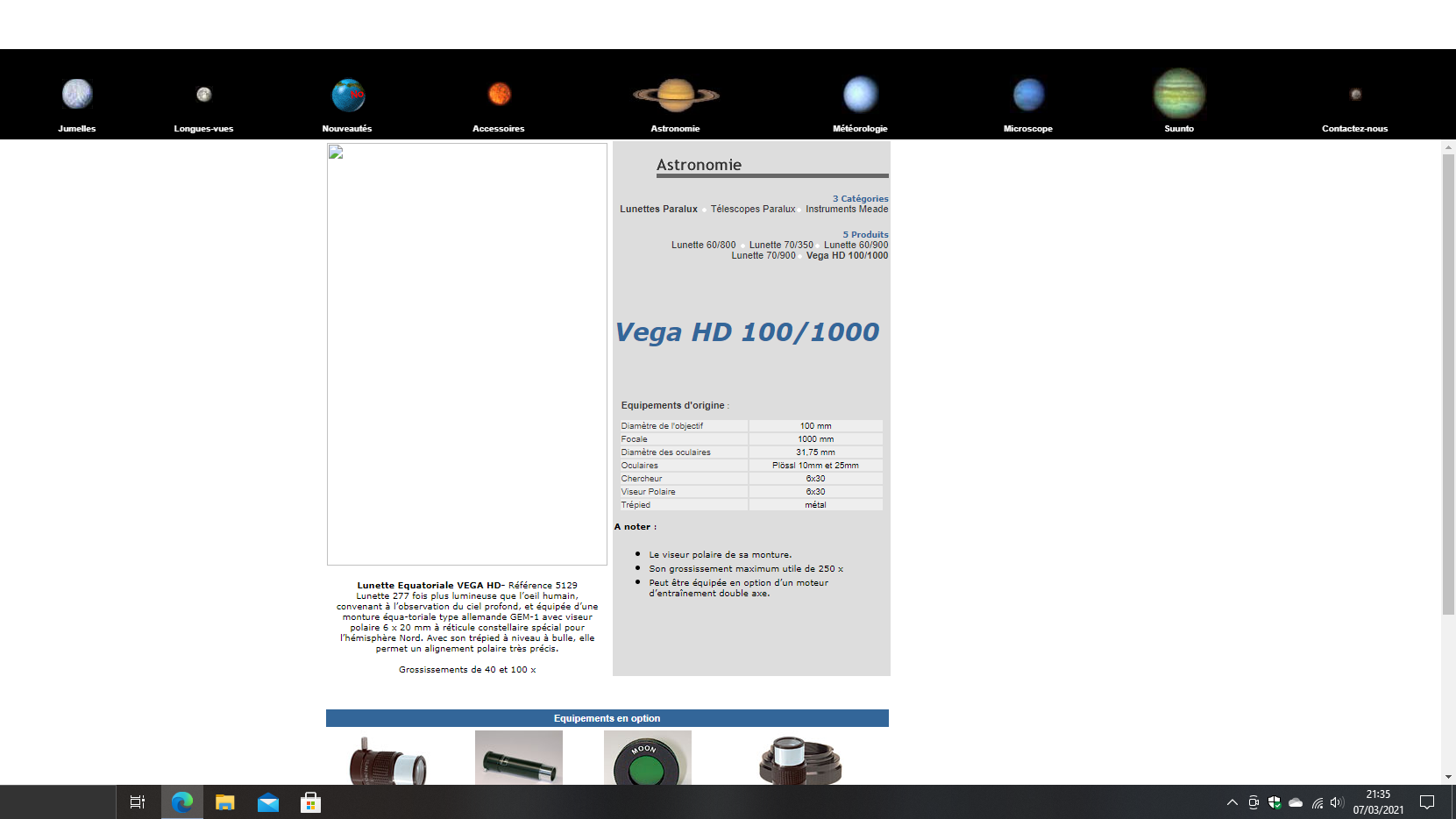This screenshot has height=819, width=1456.
Task: Select the '31,75 mm' value cell
Action: tap(816, 452)
